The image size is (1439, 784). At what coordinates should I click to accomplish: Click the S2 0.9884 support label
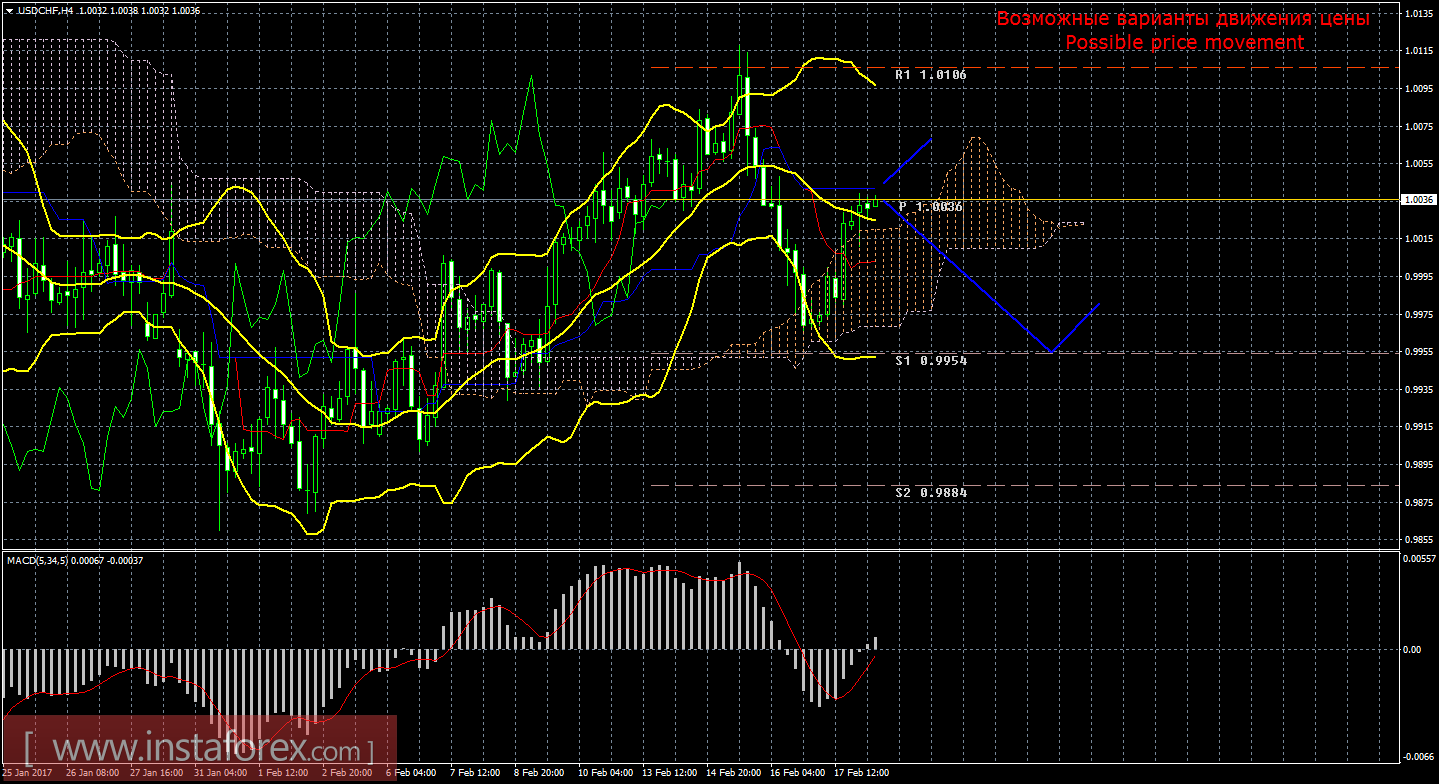click(x=931, y=493)
